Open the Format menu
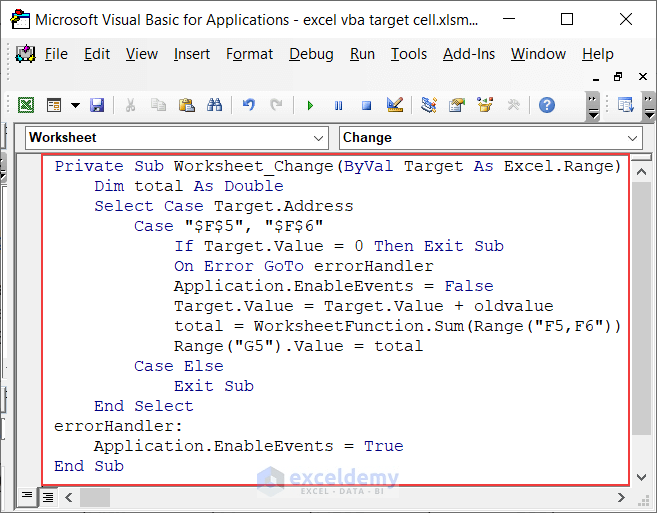Viewport: 657px width, 513px height. click(x=249, y=54)
